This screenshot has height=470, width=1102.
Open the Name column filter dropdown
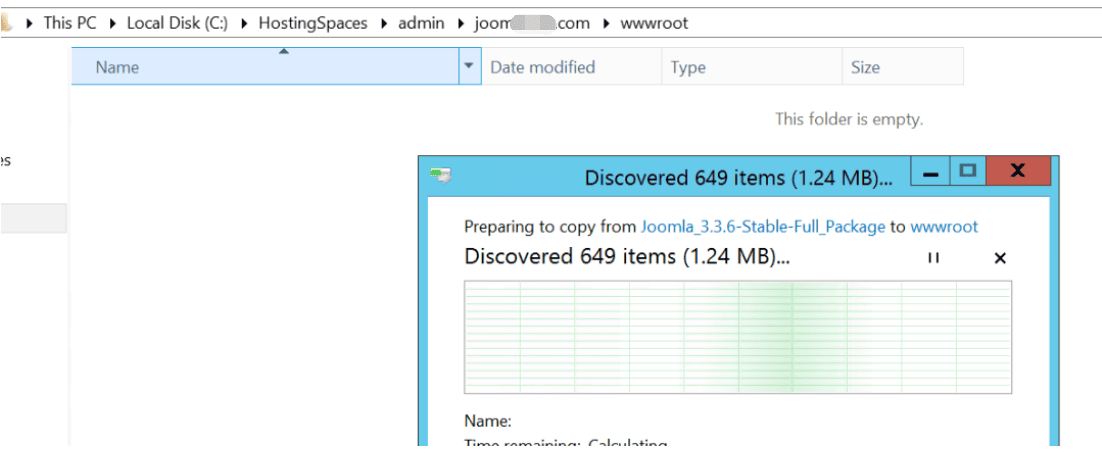coord(469,67)
